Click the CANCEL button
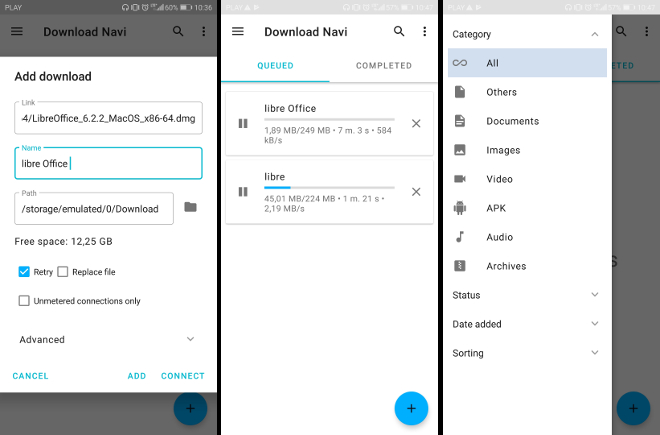 tap(30, 376)
